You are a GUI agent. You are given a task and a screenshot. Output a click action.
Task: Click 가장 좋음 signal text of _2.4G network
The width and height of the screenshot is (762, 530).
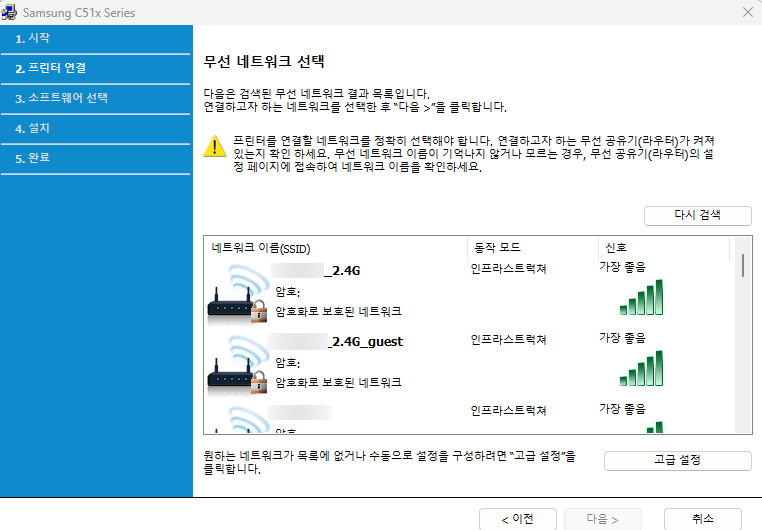(x=623, y=267)
